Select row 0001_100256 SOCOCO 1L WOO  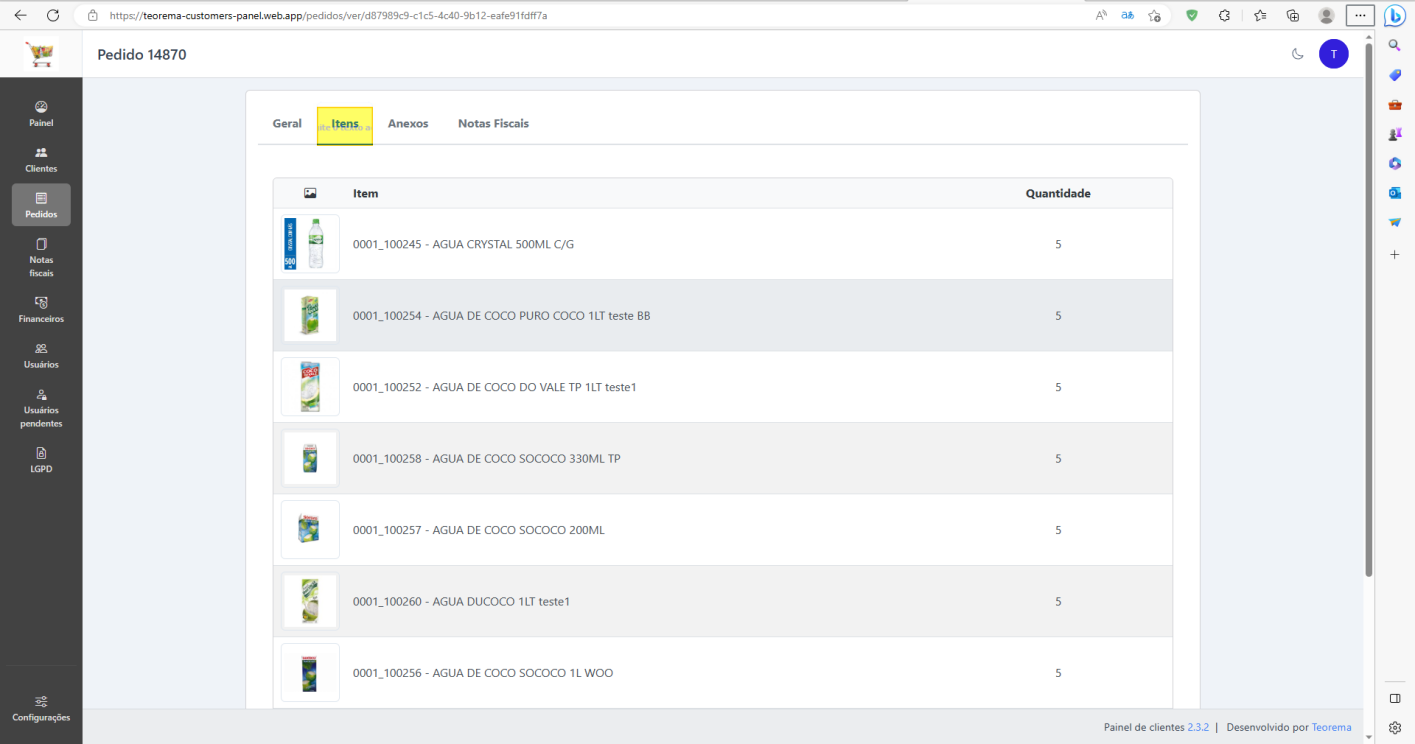click(722, 673)
